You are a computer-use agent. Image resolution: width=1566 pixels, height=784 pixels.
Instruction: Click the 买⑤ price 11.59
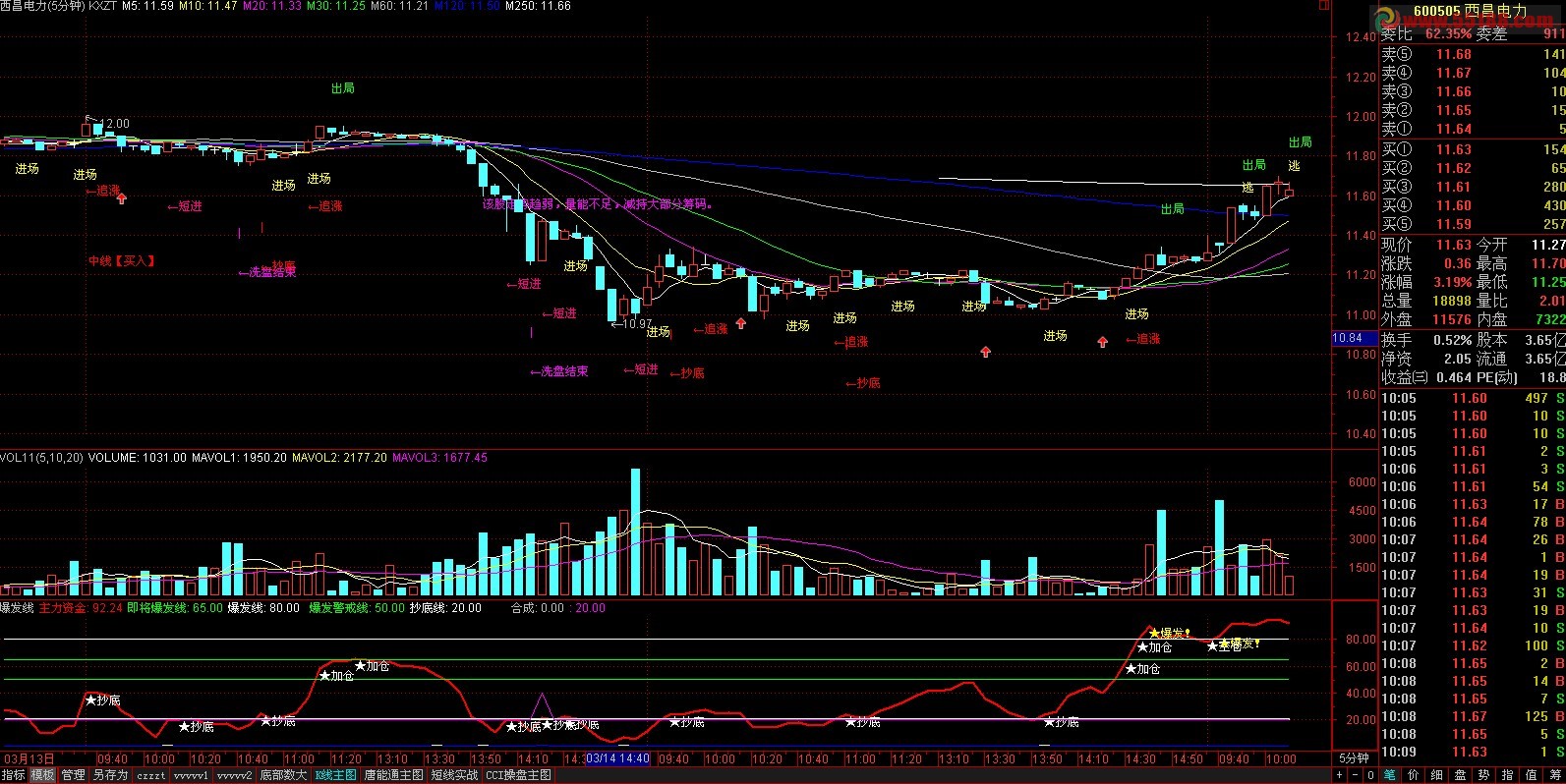pos(1454,224)
